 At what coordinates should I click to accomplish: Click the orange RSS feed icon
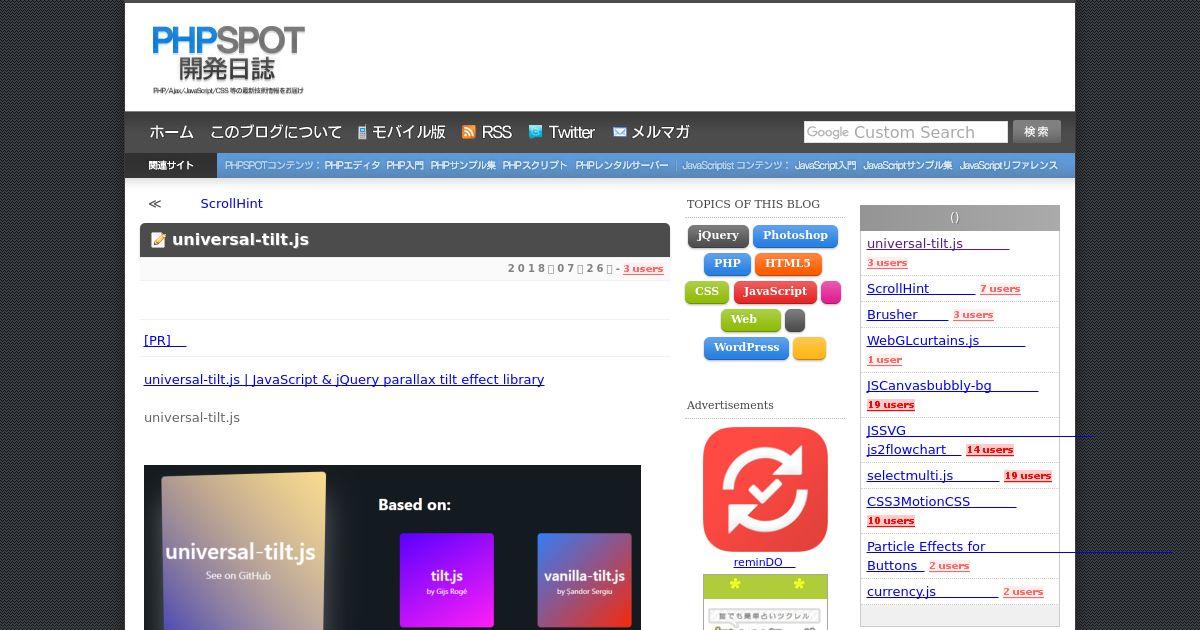(468, 132)
